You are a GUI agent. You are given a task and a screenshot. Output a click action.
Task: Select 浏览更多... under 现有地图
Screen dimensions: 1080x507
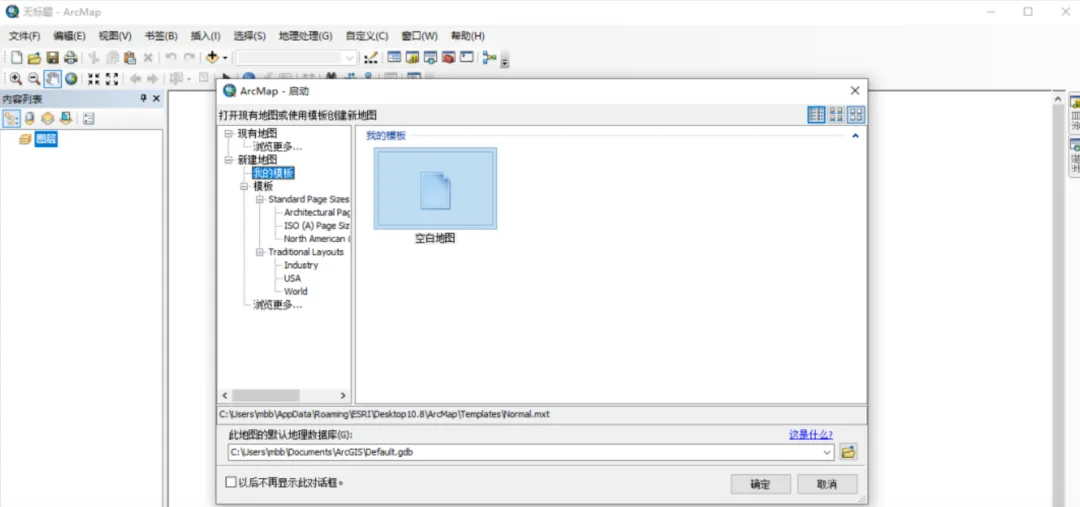pyautogui.click(x=277, y=147)
